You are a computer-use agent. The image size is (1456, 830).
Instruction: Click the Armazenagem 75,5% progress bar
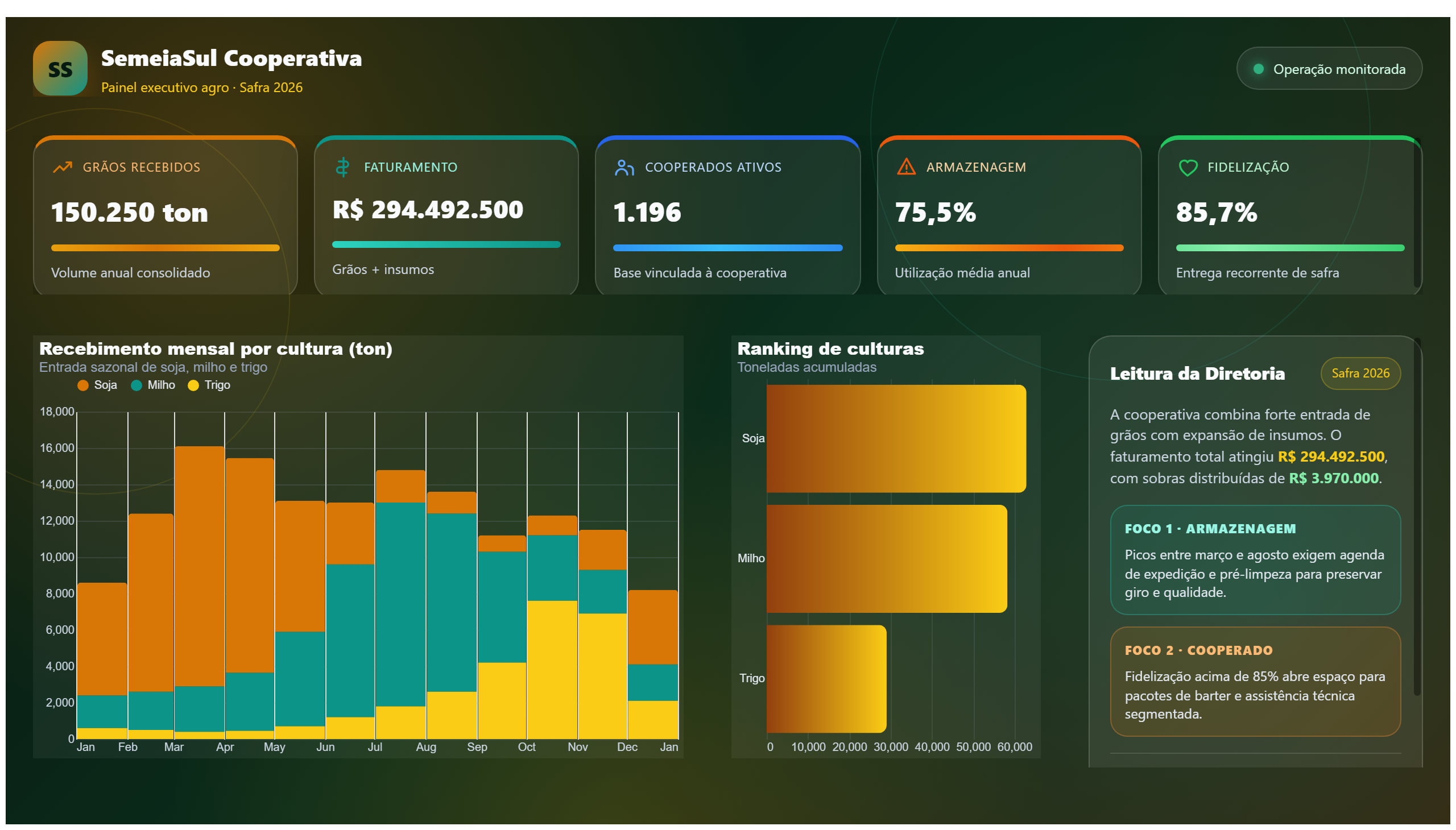tap(1008, 248)
